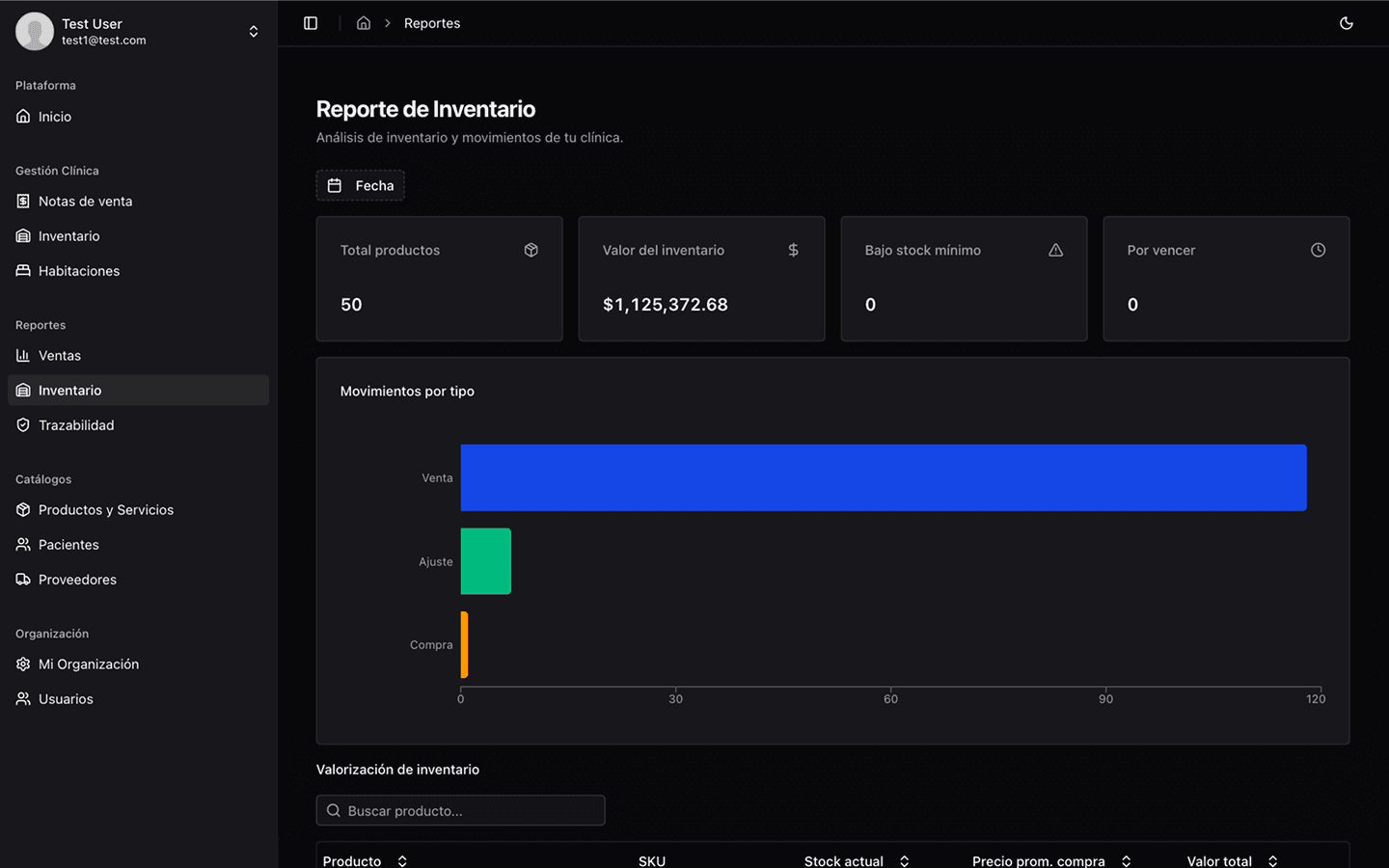
Task: Expand the Test User account switcher
Action: point(253,32)
